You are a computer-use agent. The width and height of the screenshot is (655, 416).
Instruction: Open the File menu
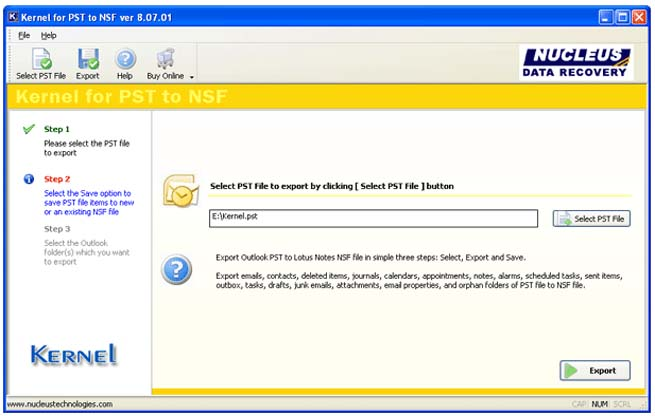click(24, 36)
